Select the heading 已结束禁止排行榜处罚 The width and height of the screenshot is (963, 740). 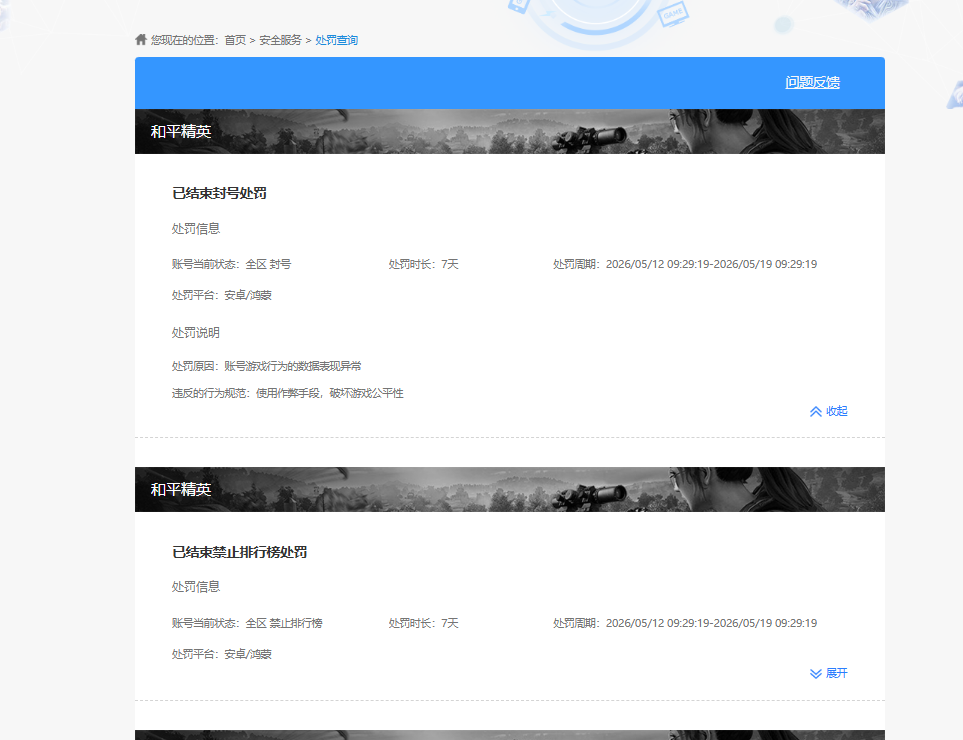[x=240, y=552]
